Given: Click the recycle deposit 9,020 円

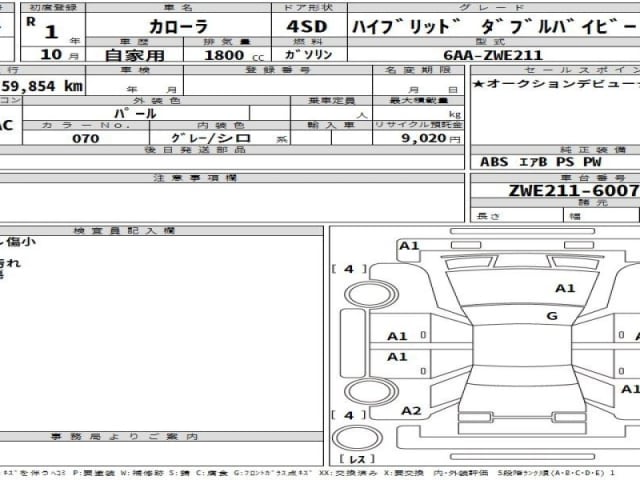Looking at the screenshot, I should point(431,138).
